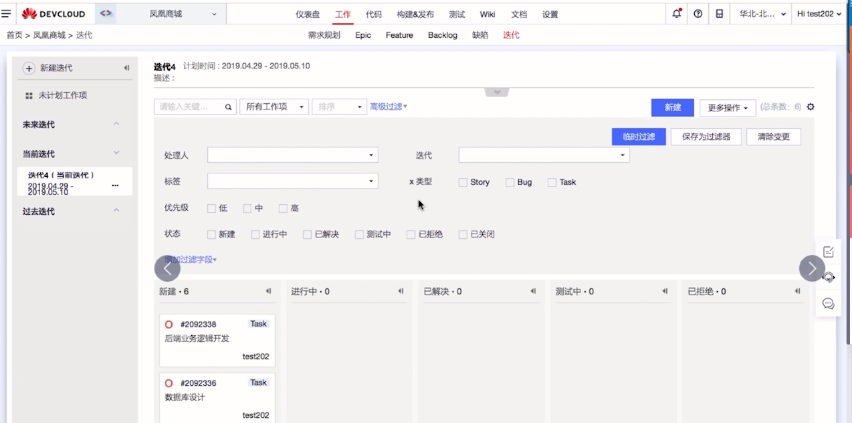Check the 低 priority checkbox
Screen dimensions: 852x423
point(211,208)
